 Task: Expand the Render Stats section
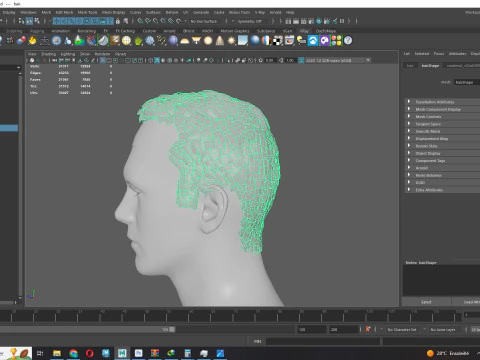point(442,146)
